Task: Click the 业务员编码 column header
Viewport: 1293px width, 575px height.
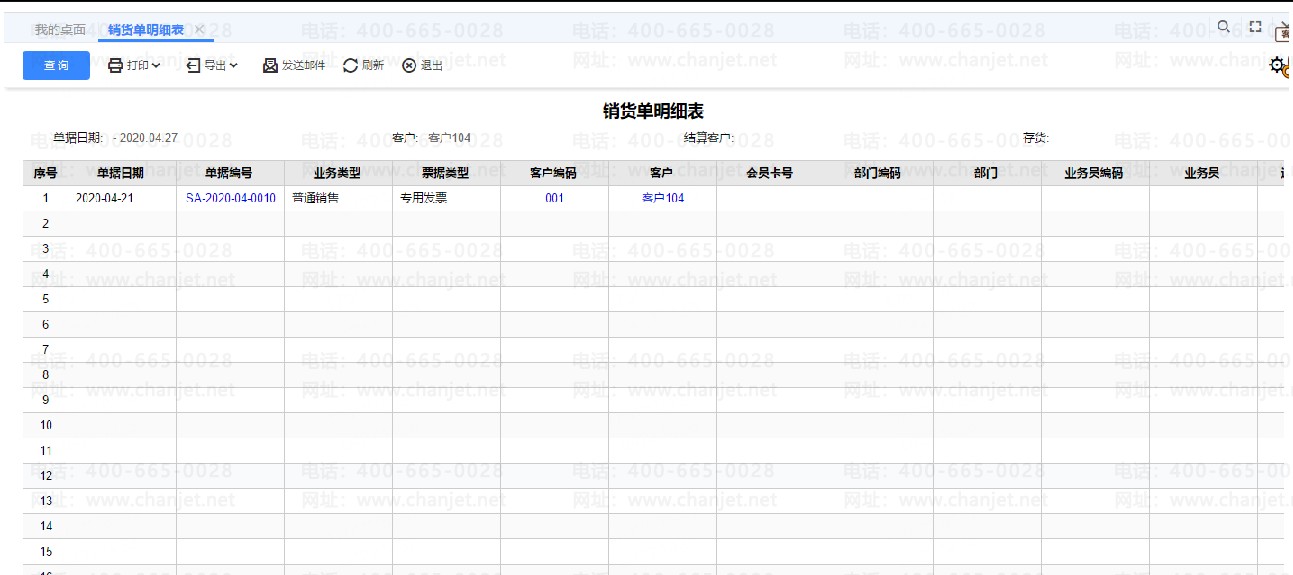Action: tap(1094, 173)
